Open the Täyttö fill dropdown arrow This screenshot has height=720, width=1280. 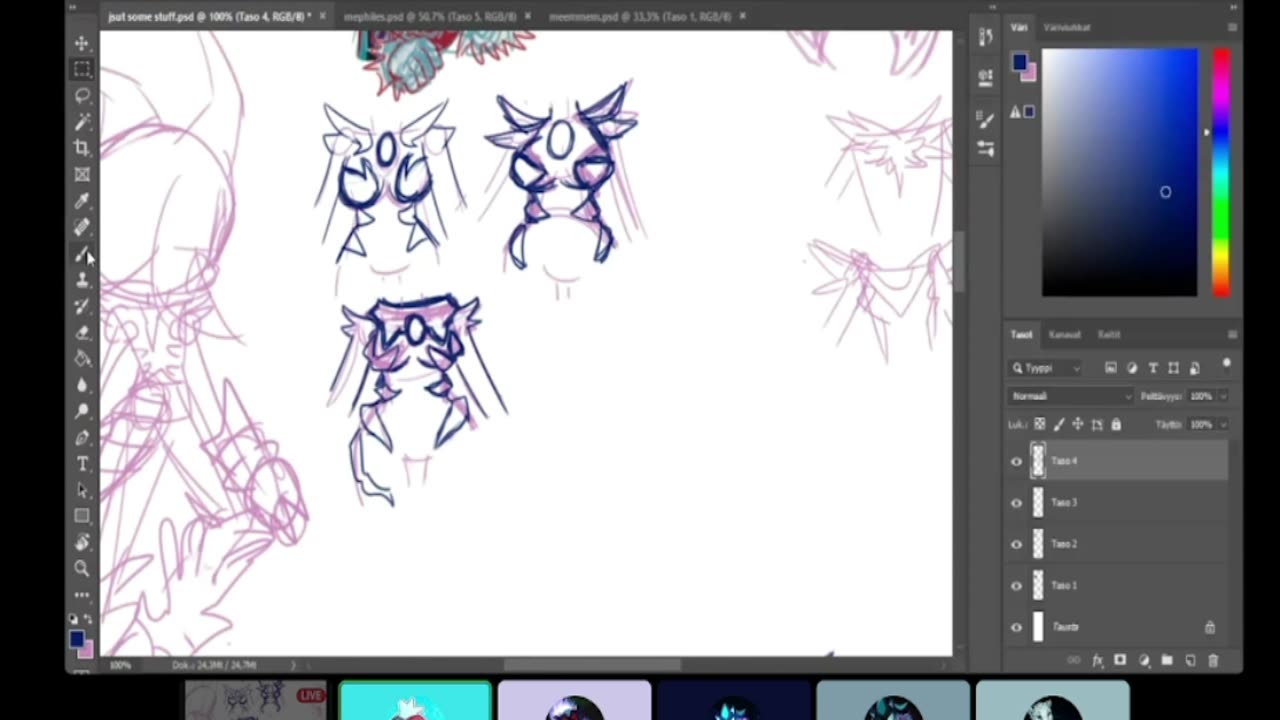tap(1224, 425)
